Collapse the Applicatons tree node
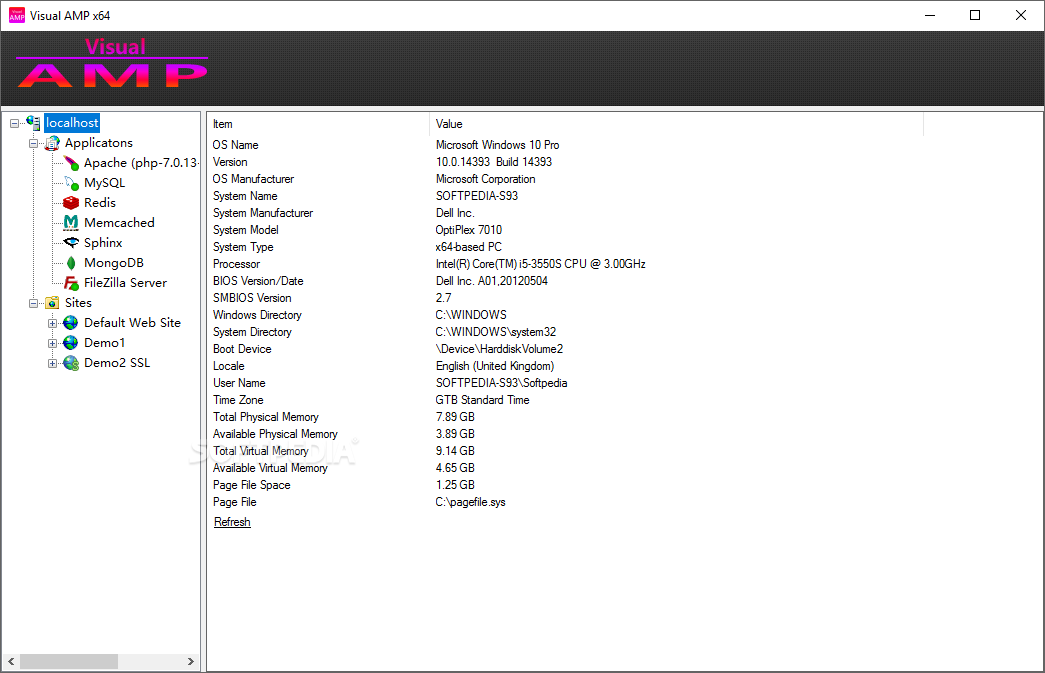Viewport: 1045px width, 673px height. (33, 143)
